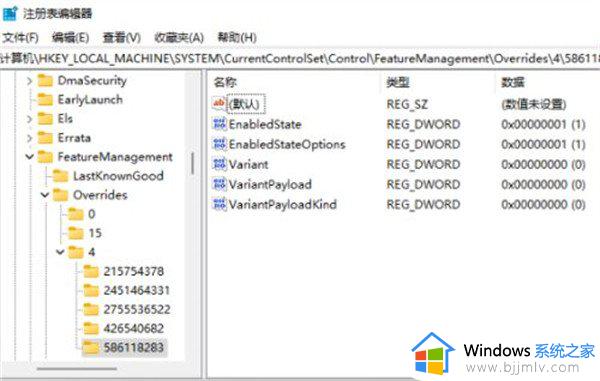
Task: Click the string icon of (默认) value
Action: (x=219, y=103)
